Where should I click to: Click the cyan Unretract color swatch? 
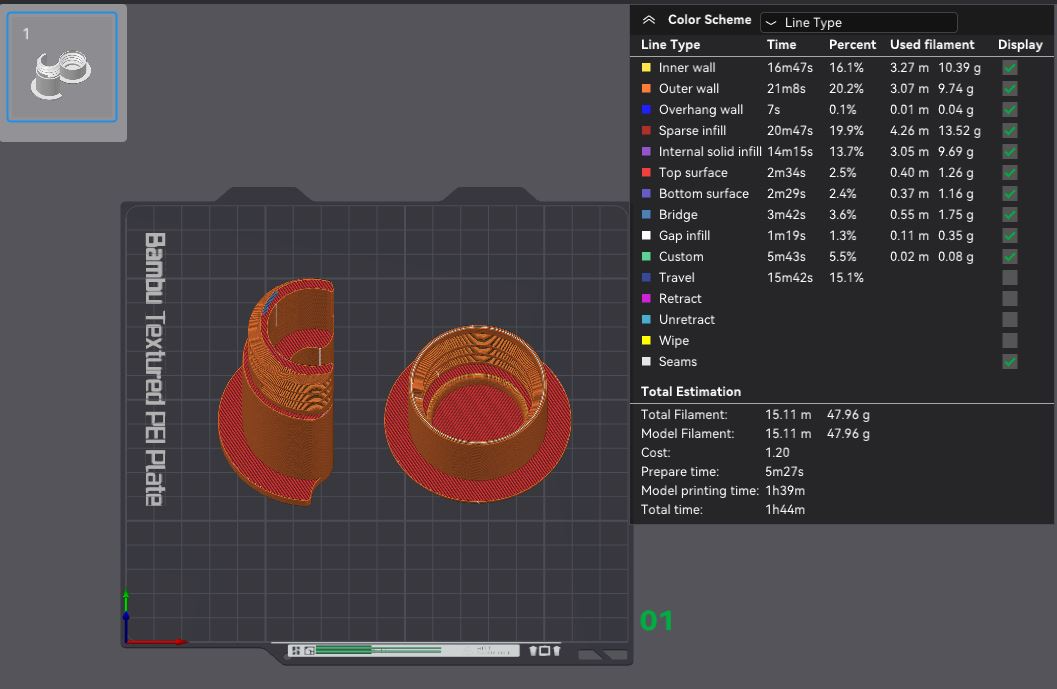pyautogui.click(x=646, y=320)
